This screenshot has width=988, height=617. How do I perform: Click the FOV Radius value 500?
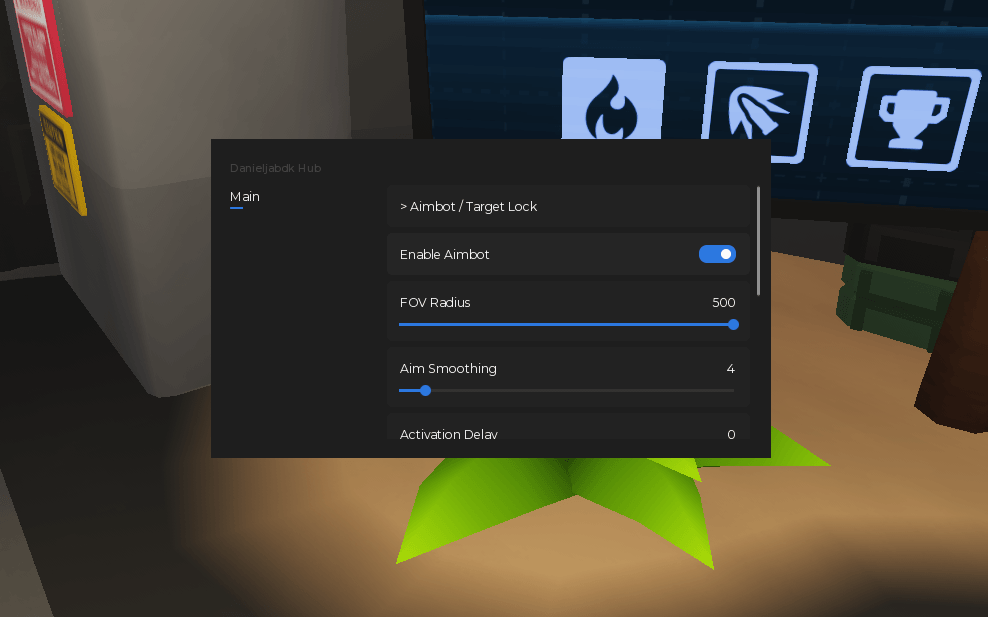click(x=723, y=303)
